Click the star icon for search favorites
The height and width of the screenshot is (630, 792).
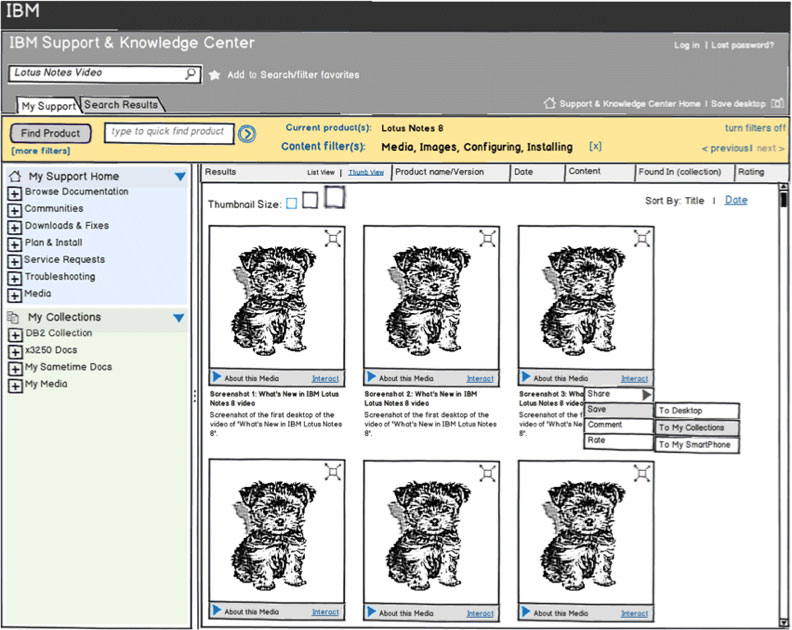pyautogui.click(x=214, y=75)
